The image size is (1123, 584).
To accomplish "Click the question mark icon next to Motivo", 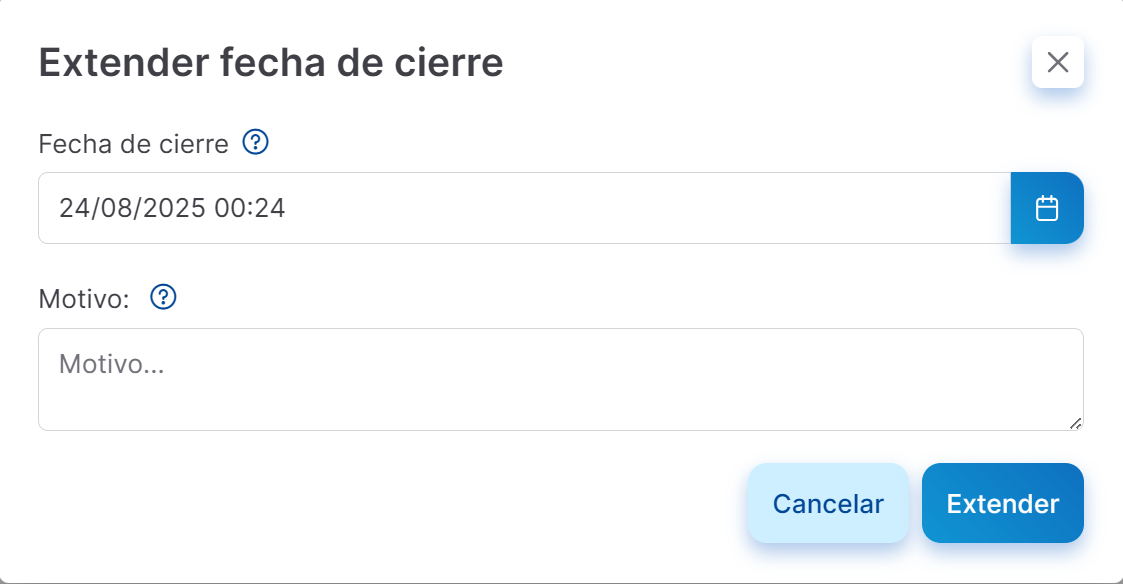I will click(x=162, y=297).
